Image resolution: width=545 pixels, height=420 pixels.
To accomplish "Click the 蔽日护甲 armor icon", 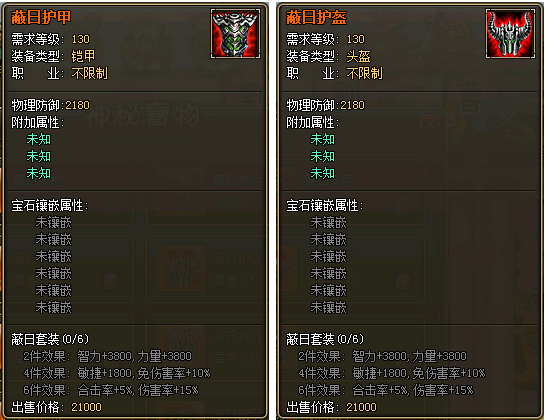I will point(235,34).
